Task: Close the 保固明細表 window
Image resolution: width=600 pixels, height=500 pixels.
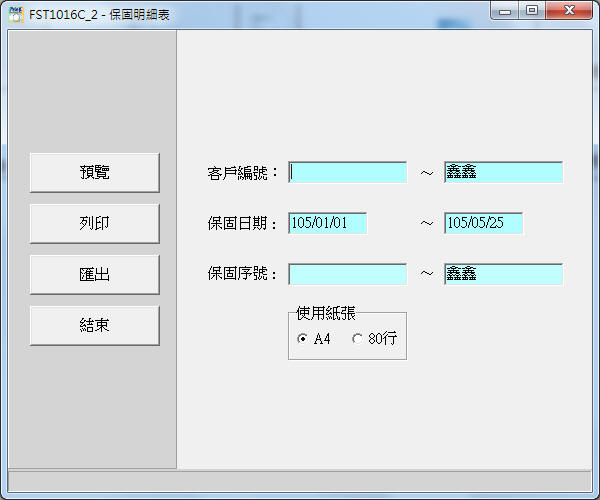Action: click(569, 11)
